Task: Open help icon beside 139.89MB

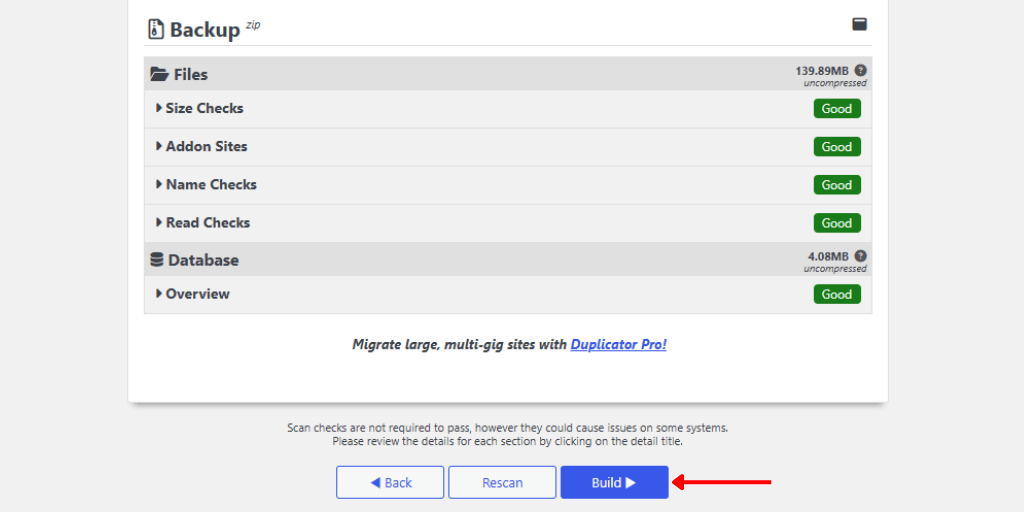Action: pos(861,71)
